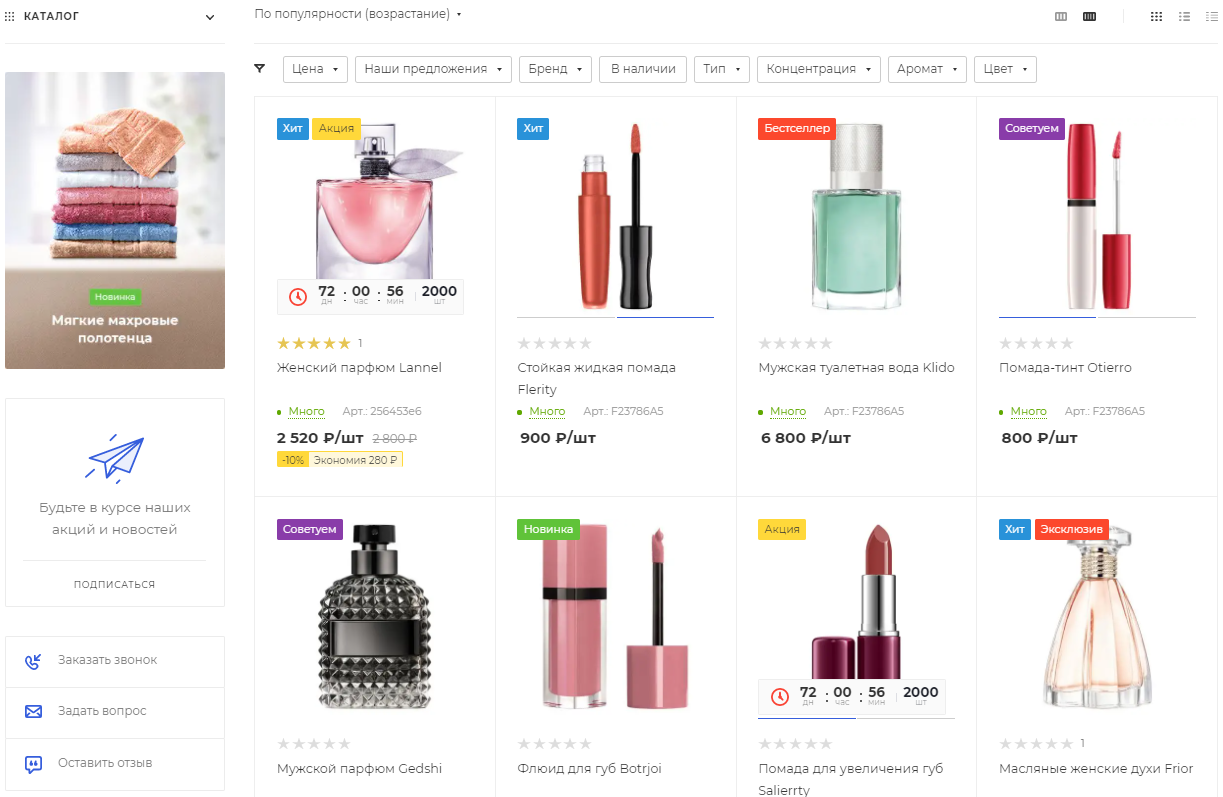Open 'Мужская туалетная вода Klido' link
Image resolution: width=1223 pixels, height=797 pixels.
[x=856, y=368]
